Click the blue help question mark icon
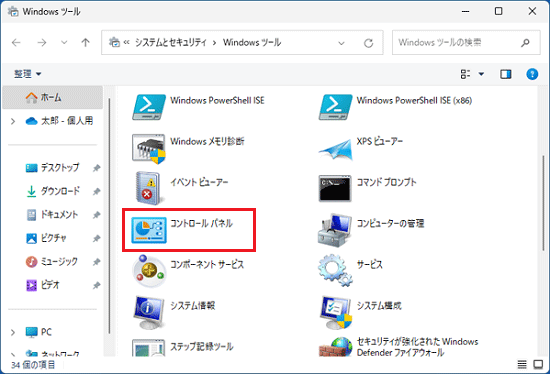 point(532,74)
